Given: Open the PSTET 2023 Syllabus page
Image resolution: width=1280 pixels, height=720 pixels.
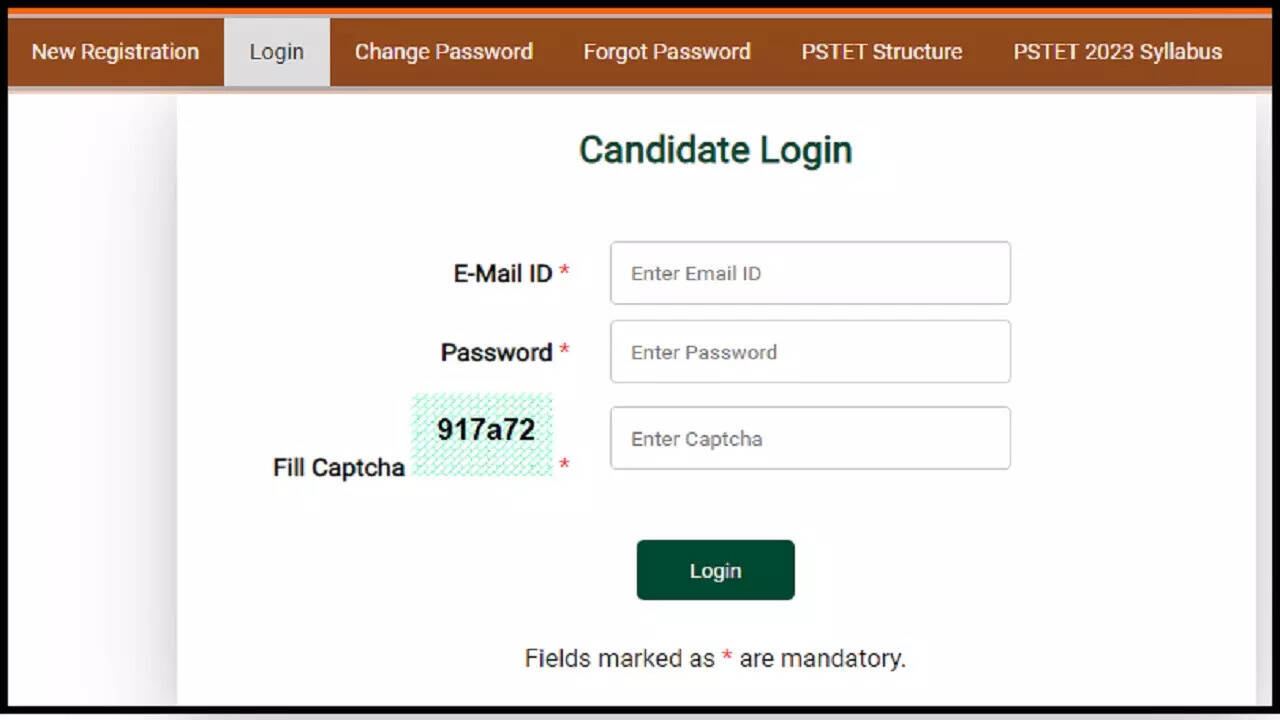Looking at the screenshot, I should (1117, 52).
